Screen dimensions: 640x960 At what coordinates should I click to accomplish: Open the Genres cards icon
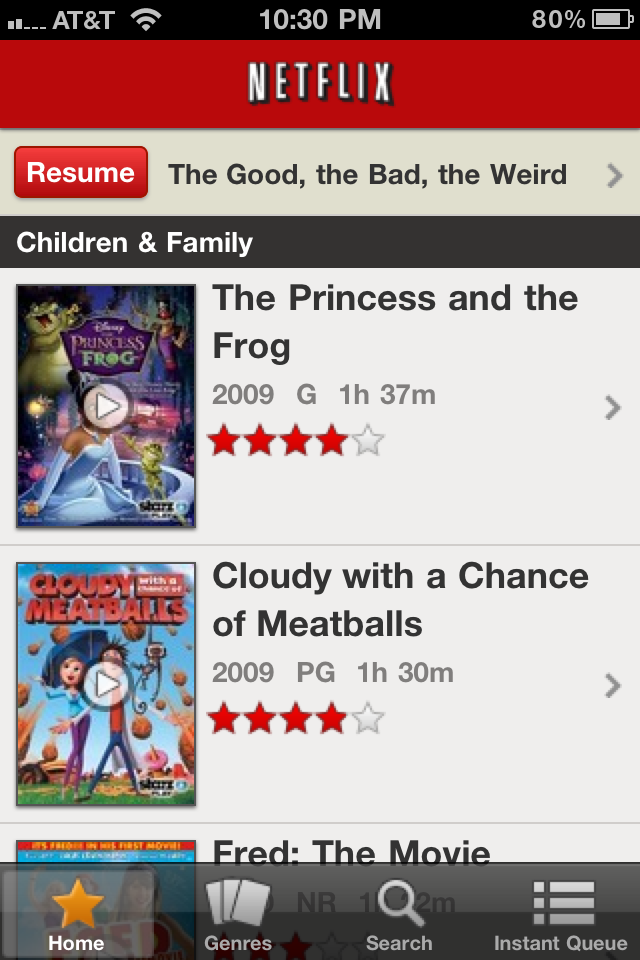click(238, 904)
